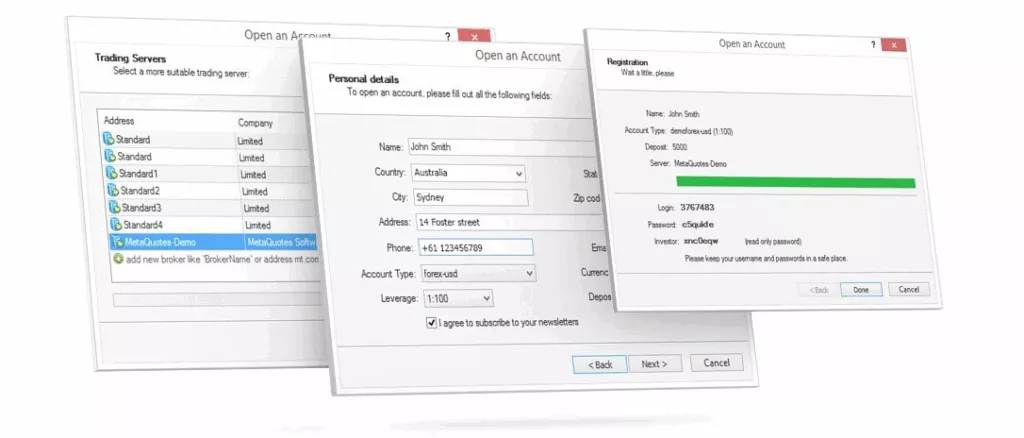Select the Standard2 server row
The image size is (1024, 438).
pyautogui.click(x=212, y=191)
